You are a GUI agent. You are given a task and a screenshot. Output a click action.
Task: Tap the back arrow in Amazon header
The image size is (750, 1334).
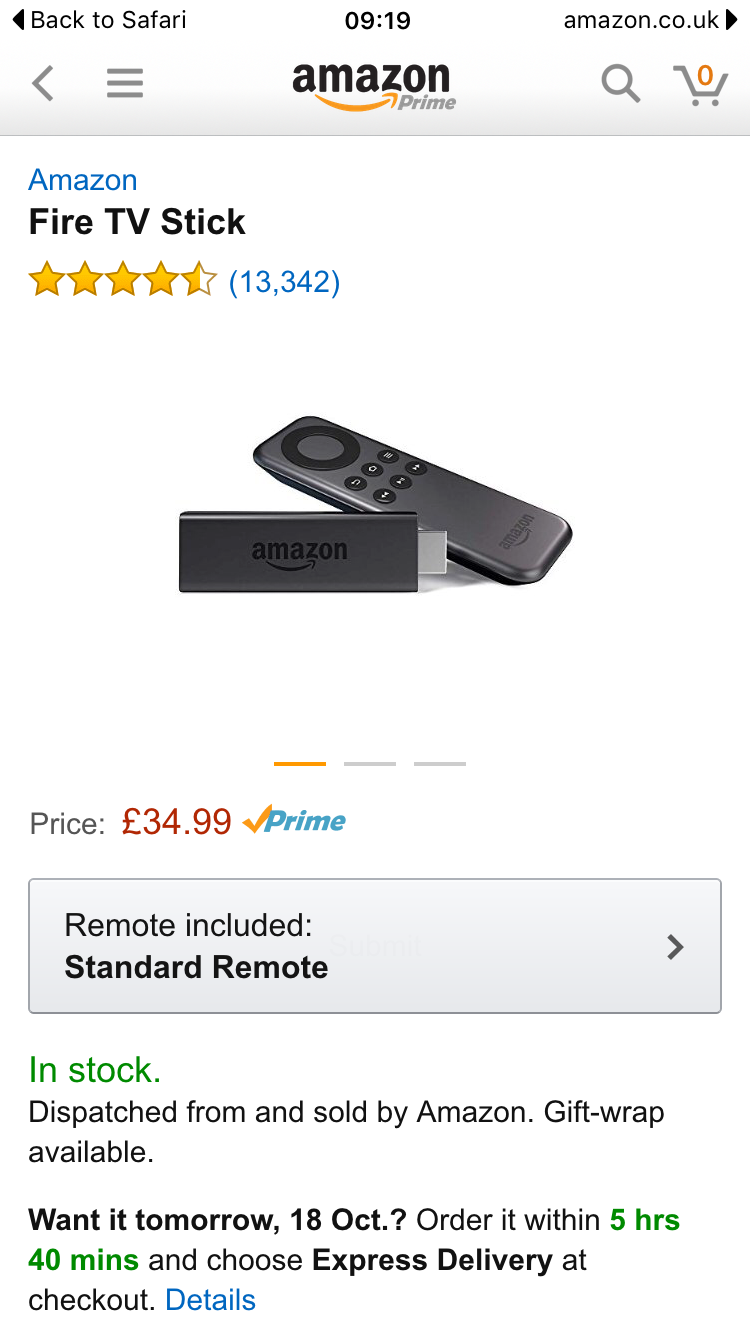coord(42,83)
